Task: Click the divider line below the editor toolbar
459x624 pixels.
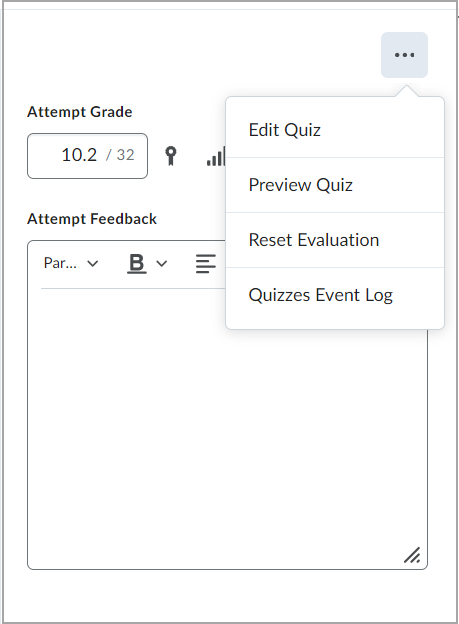Action: click(133, 289)
